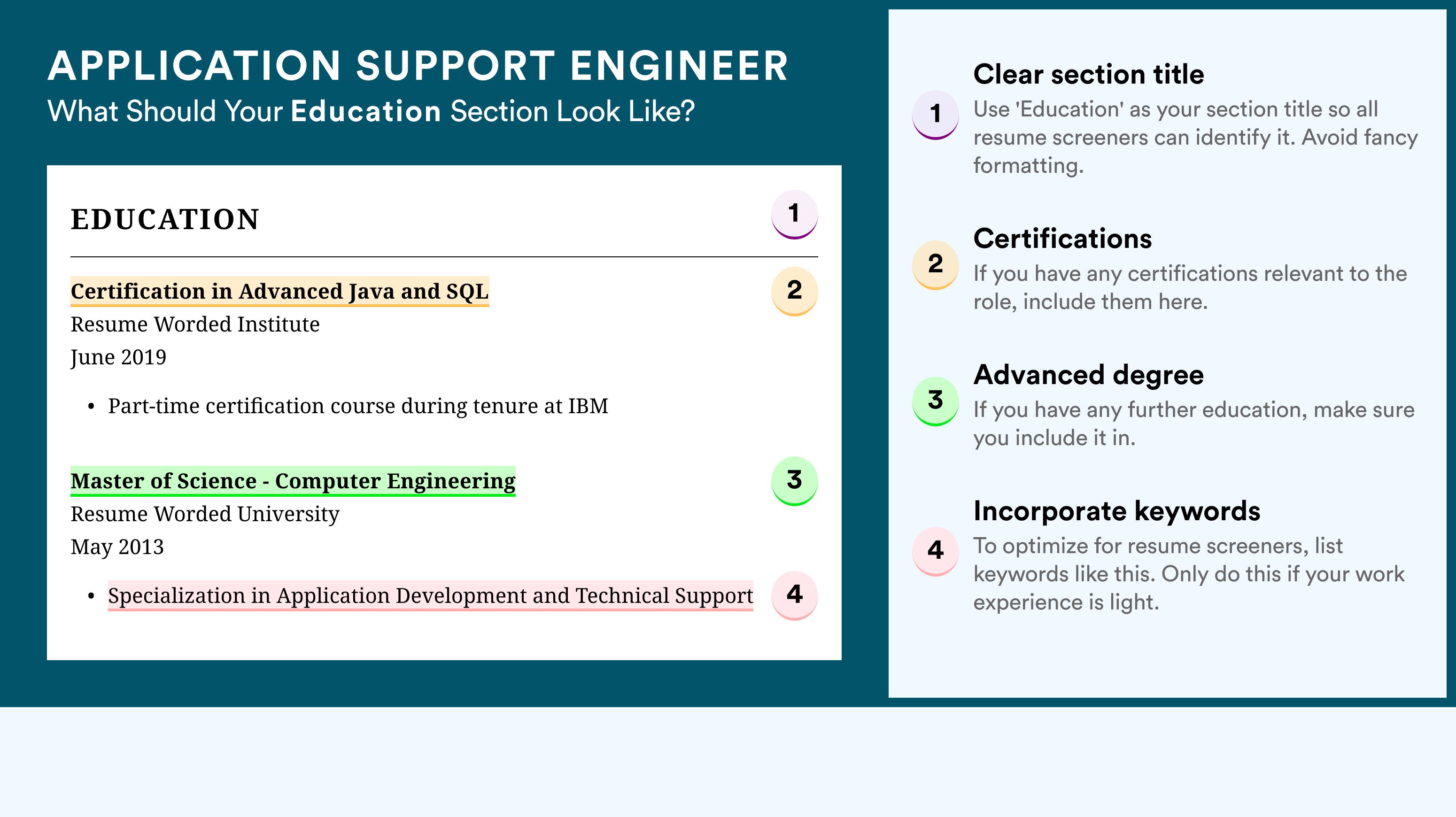Image resolution: width=1456 pixels, height=817 pixels.
Task: Click the APPLICATION SUPPORT ENGINEER title
Action: [x=418, y=66]
